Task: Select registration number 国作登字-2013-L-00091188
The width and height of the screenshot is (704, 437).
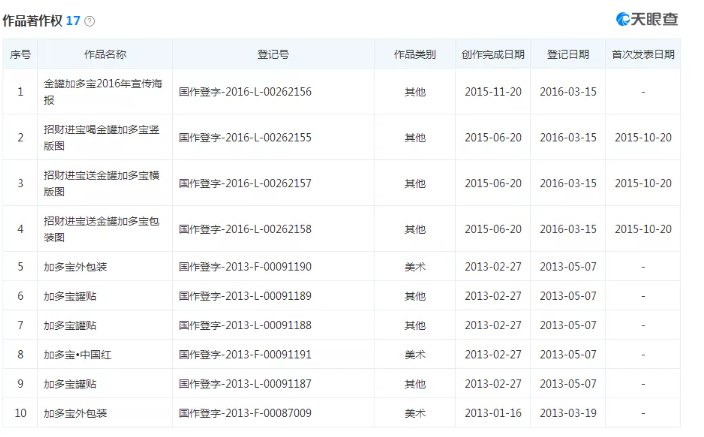Action: [x=245, y=325]
